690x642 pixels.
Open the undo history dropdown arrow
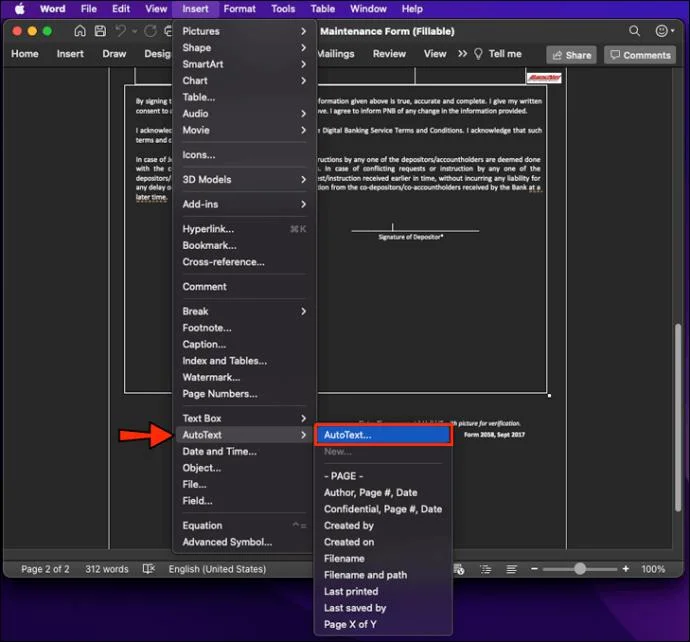(x=134, y=31)
